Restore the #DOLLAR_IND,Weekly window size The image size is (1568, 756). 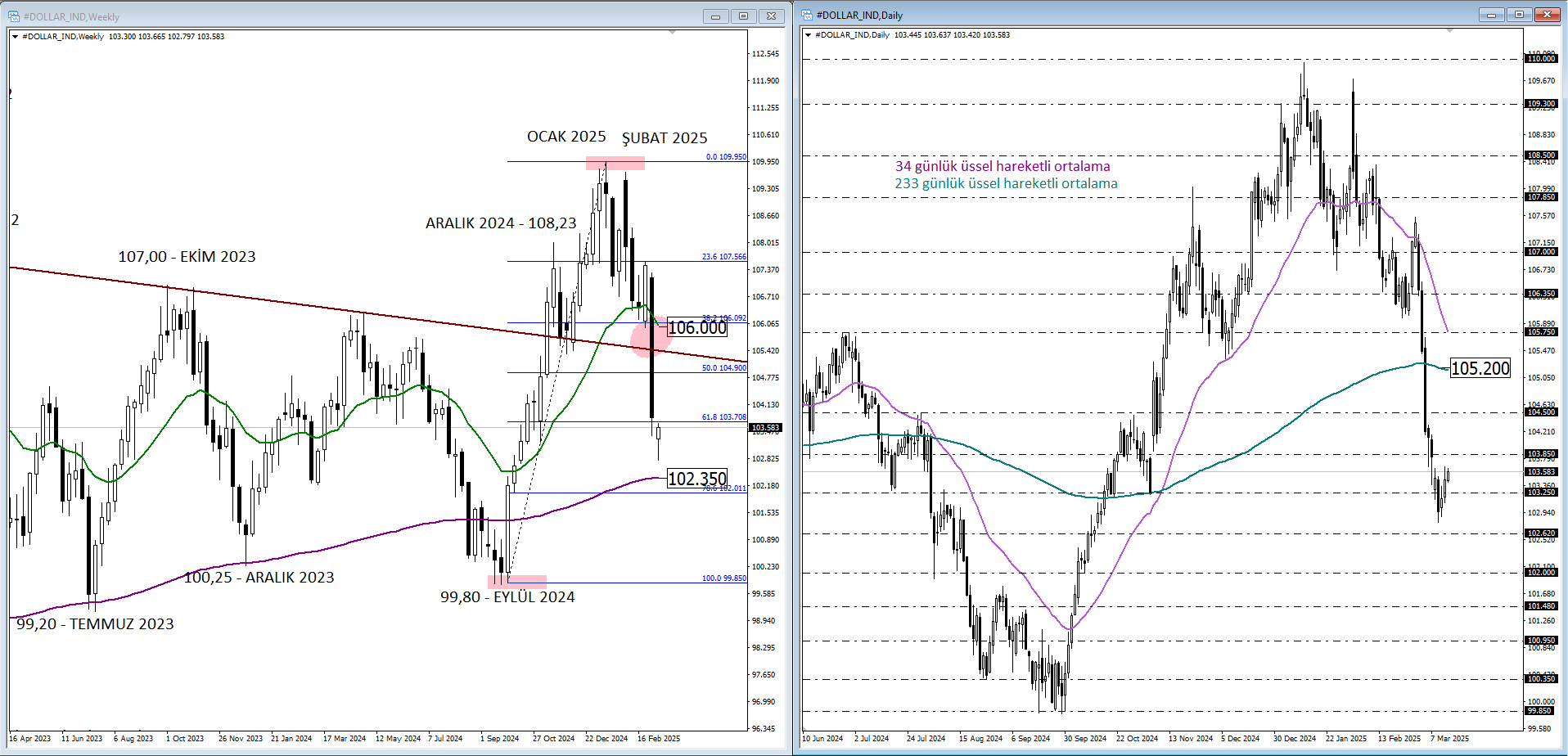coord(743,16)
